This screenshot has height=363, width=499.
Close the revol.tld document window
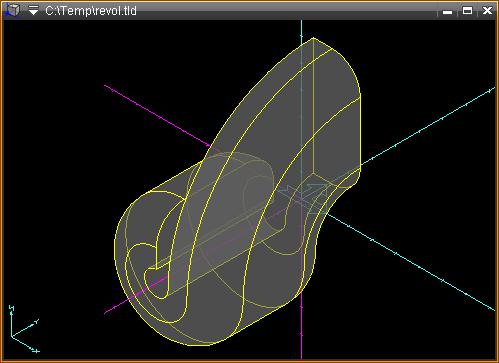[487, 11]
